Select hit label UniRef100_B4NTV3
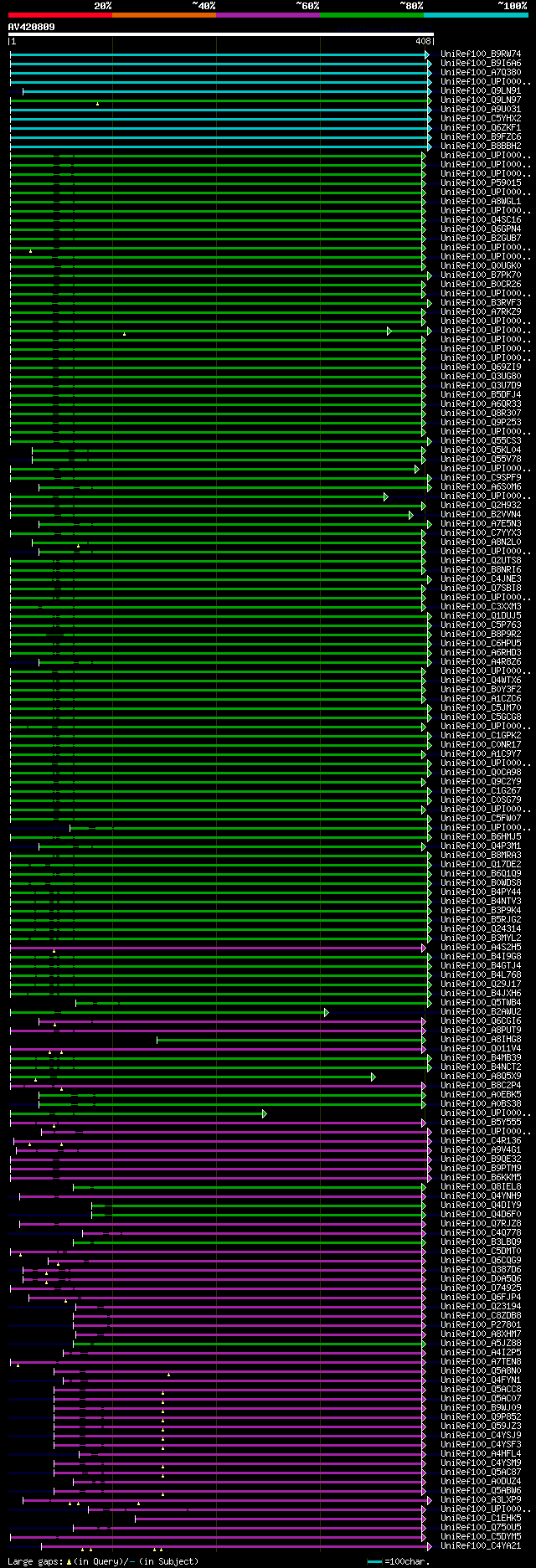Viewport: 536px width, 1568px height. [x=481, y=902]
